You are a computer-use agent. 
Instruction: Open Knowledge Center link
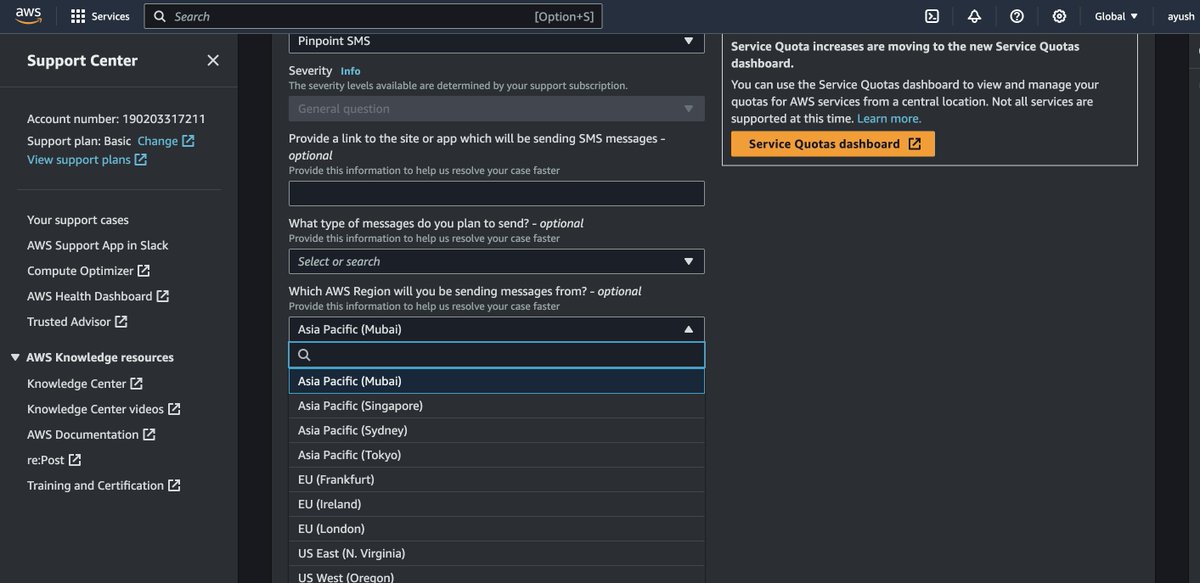(85, 384)
